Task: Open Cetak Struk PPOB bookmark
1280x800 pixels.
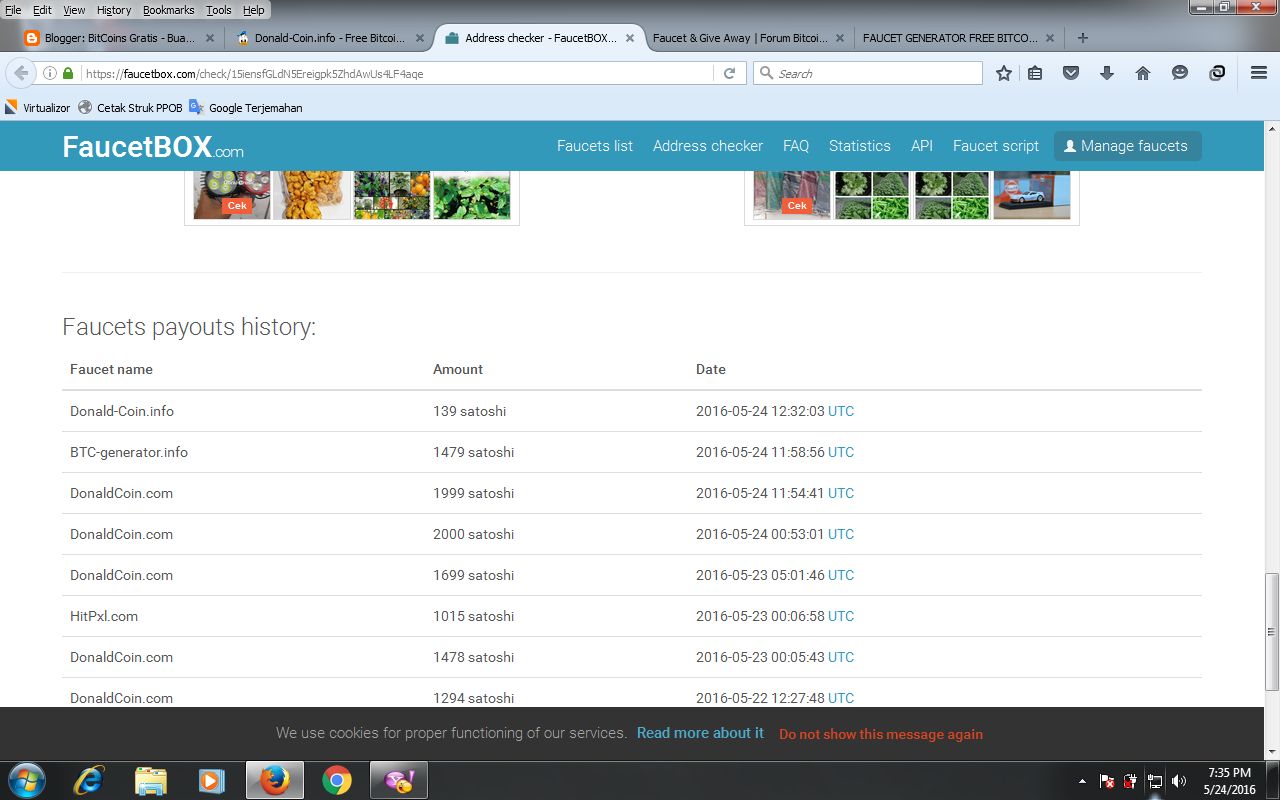Action: [130, 107]
